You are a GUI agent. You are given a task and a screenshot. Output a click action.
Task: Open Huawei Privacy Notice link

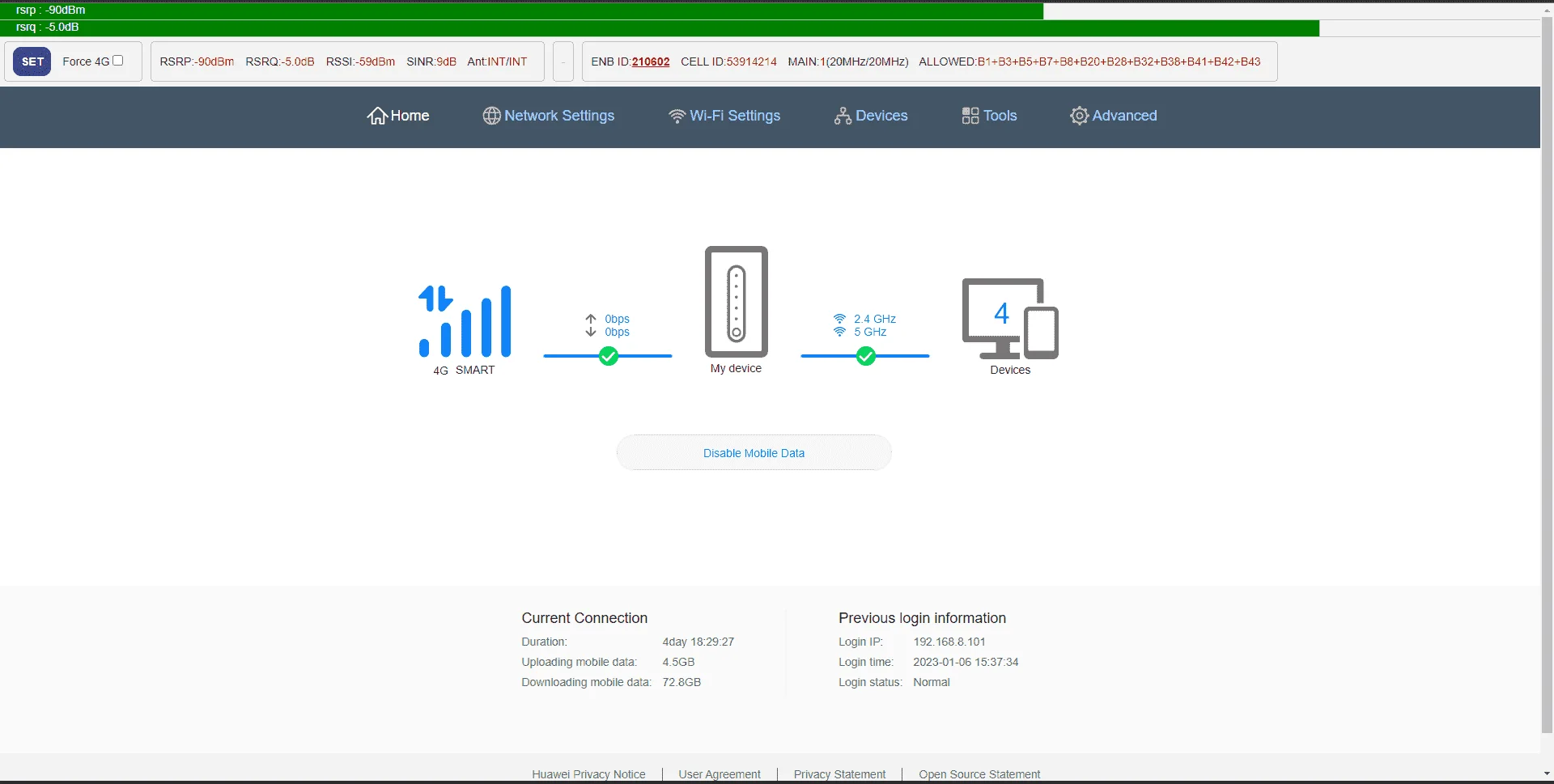pyautogui.click(x=588, y=774)
